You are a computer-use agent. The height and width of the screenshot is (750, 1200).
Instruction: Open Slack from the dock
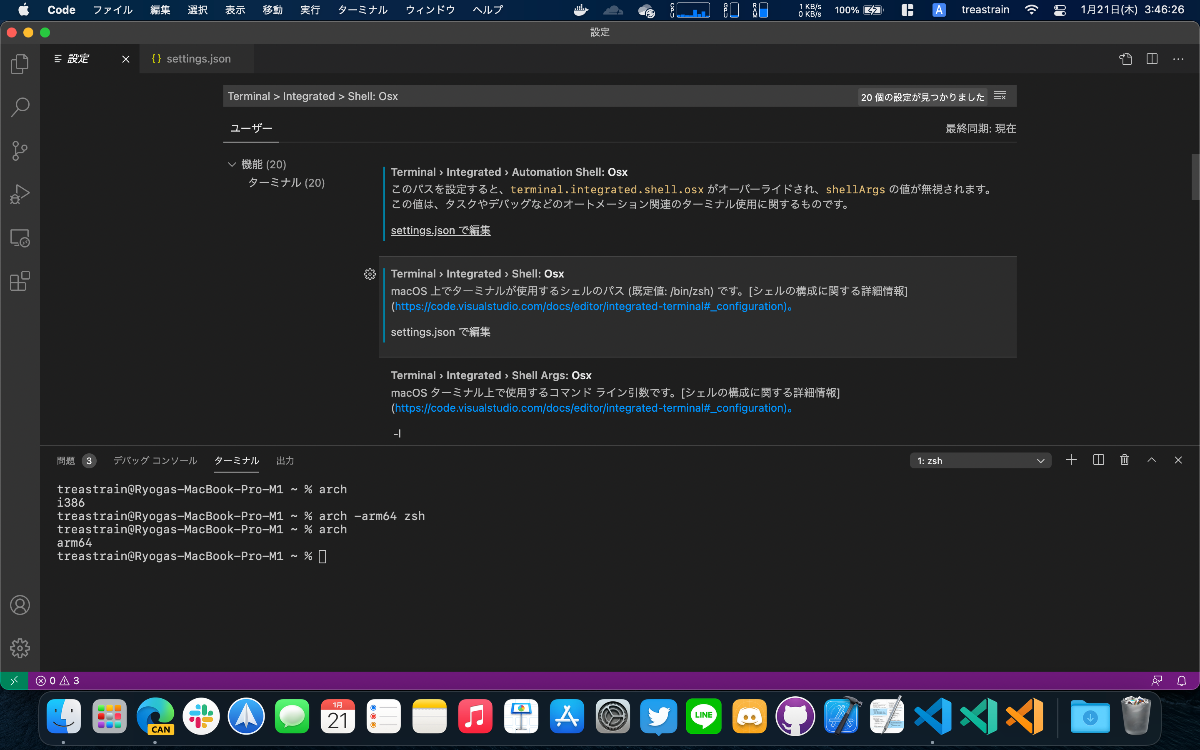coord(201,716)
